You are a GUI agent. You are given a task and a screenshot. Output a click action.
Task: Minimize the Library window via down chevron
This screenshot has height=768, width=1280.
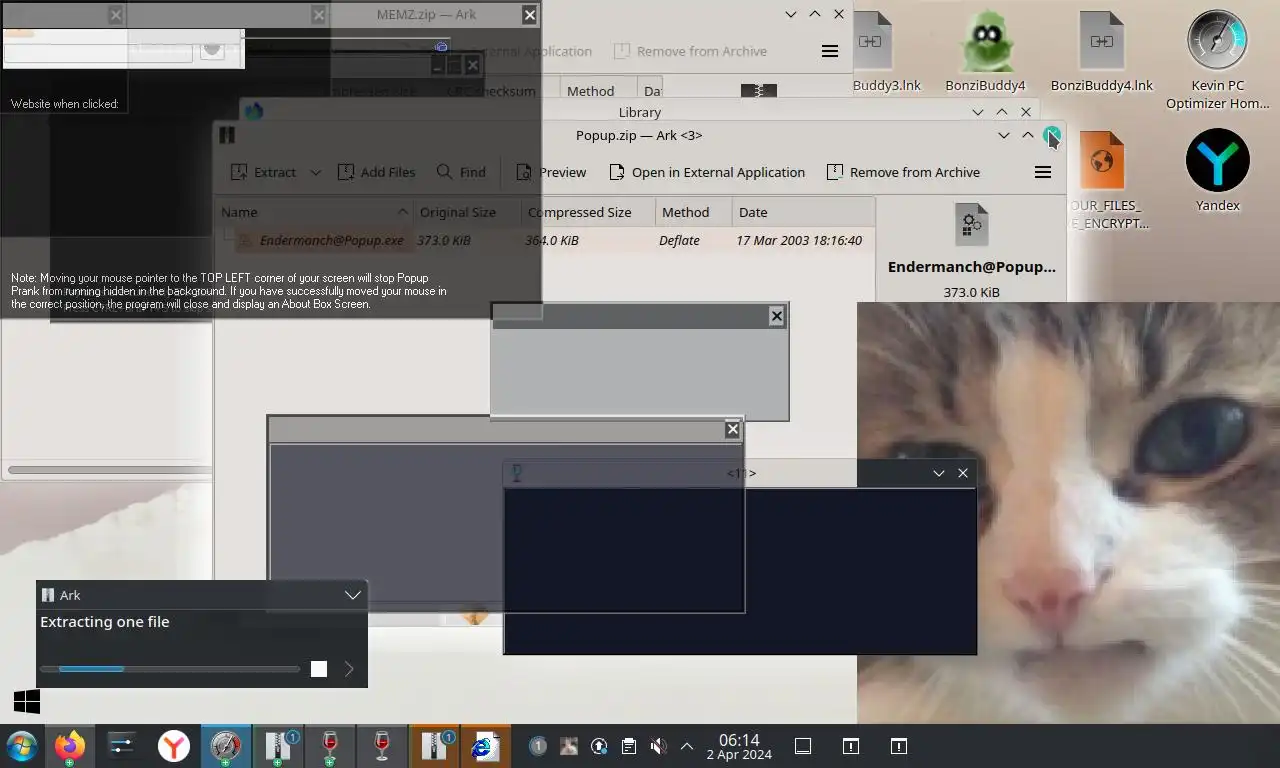click(x=978, y=112)
